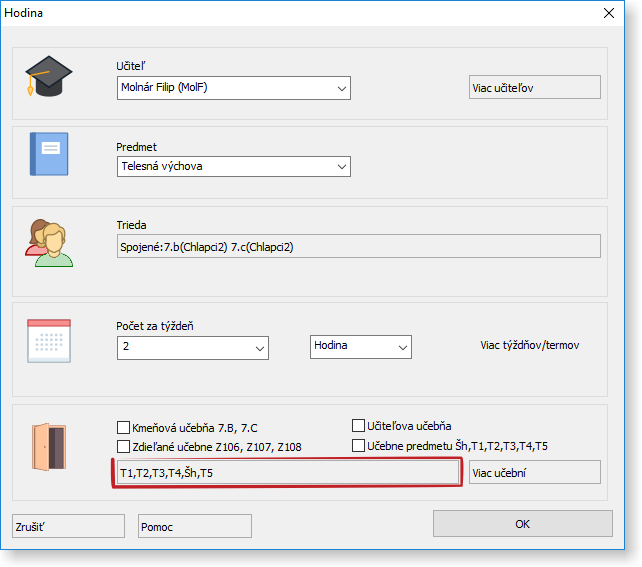Click the Viac učební button
642x567 pixels.
tap(534, 472)
